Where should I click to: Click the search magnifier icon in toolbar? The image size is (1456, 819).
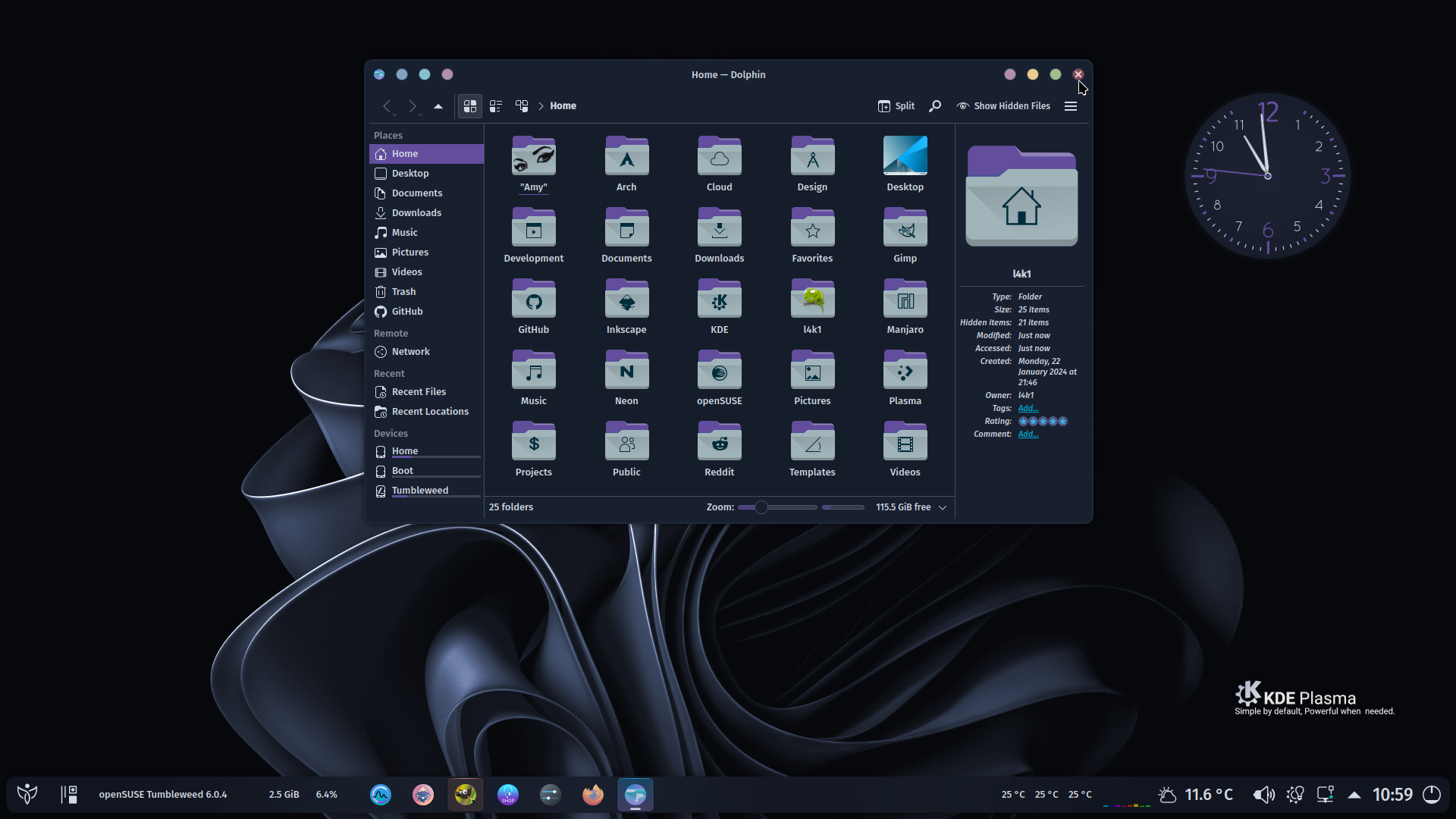coord(935,105)
